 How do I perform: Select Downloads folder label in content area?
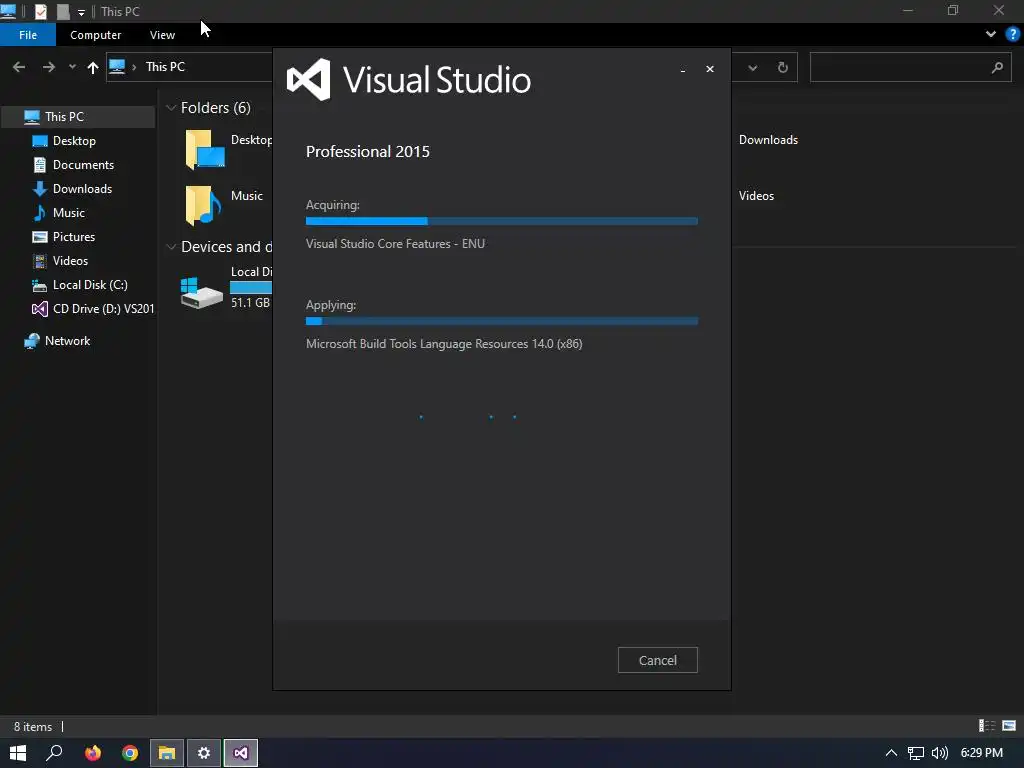768,140
